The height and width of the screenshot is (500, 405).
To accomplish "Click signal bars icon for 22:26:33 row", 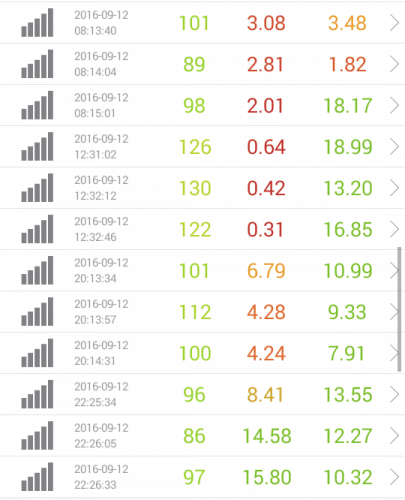I will pyautogui.click(x=37, y=477).
